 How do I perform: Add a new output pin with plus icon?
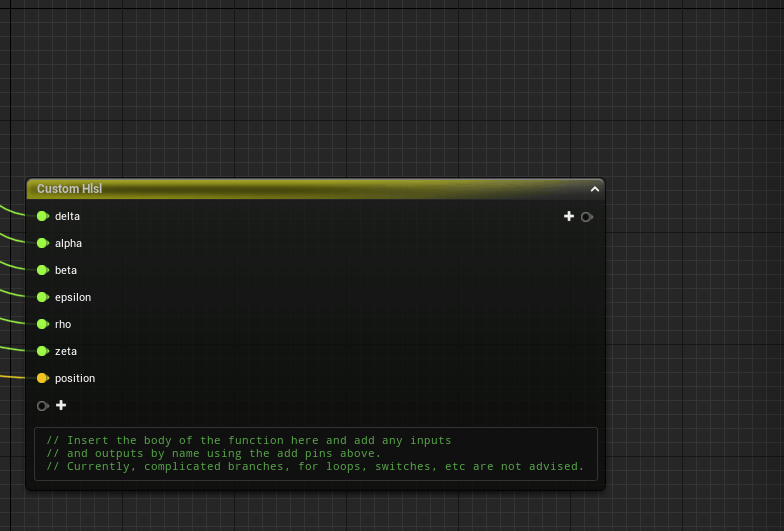pyautogui.click(x=569, y=216)
